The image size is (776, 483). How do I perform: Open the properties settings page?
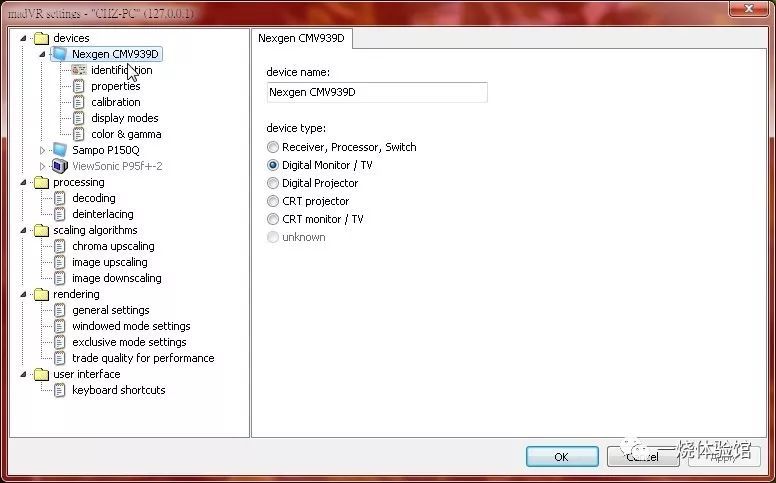tap(116, 86)
